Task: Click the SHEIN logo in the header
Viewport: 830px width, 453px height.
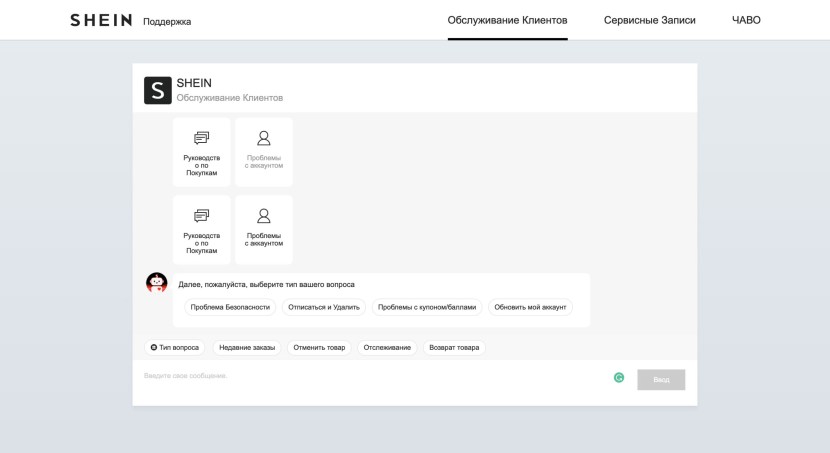Action: [100, 20]
